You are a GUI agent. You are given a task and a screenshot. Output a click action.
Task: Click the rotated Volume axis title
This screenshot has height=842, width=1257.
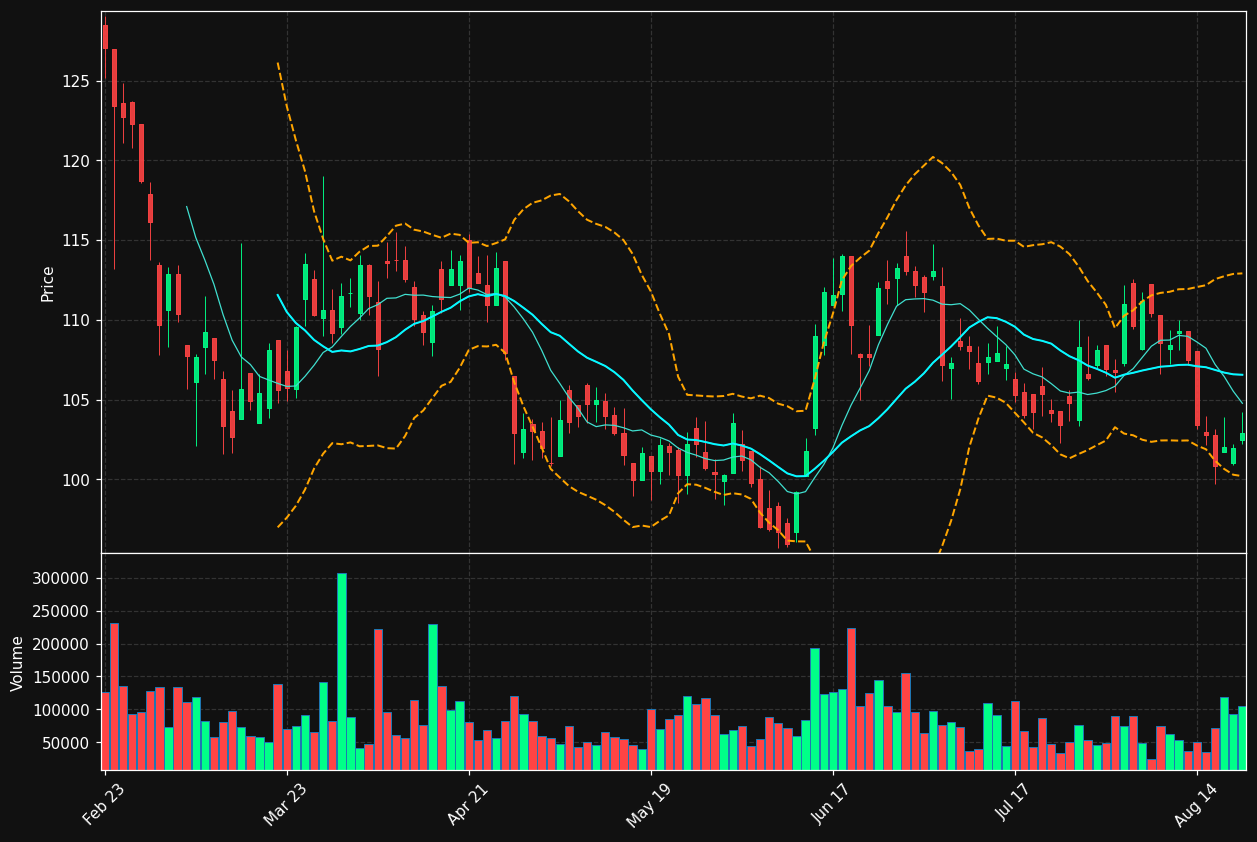(18, 663)
